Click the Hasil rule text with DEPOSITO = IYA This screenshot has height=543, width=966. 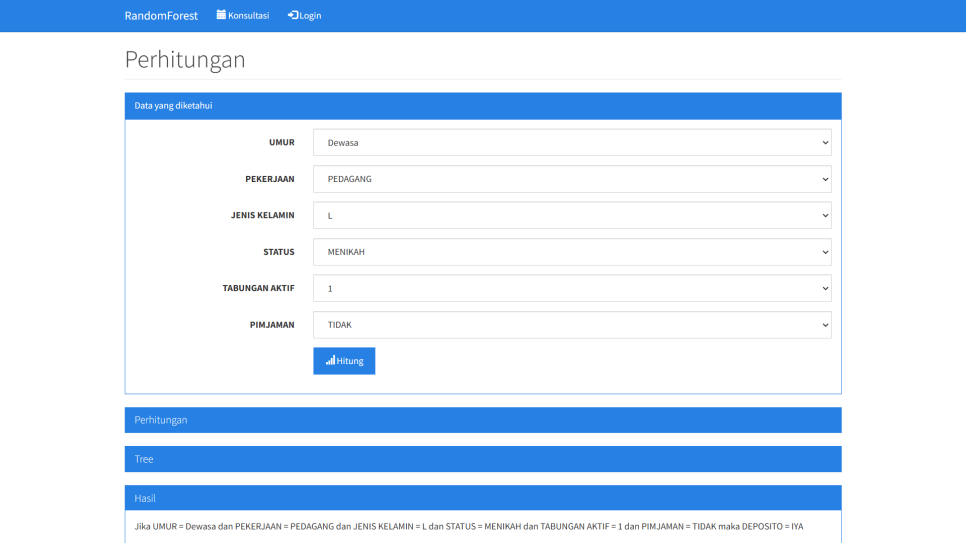coord(469,526)
